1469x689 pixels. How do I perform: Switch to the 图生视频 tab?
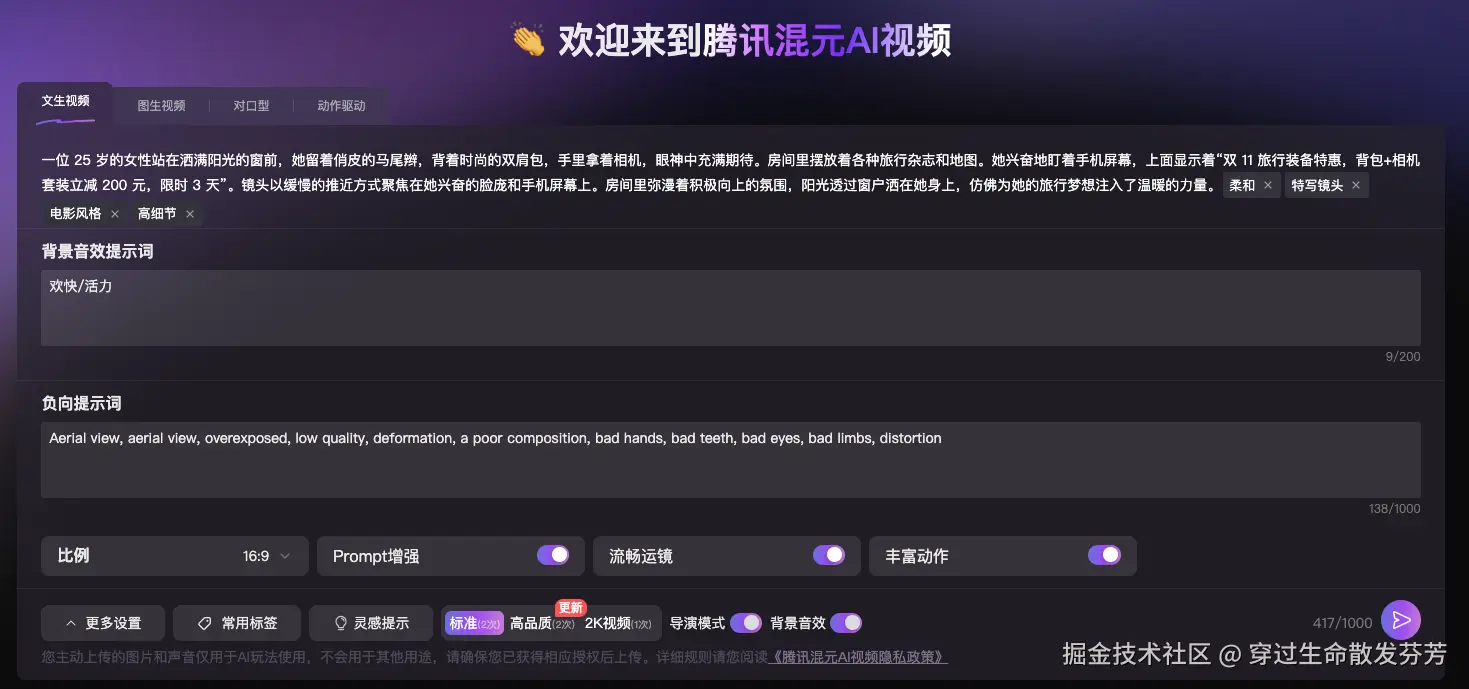pos(161,104)
